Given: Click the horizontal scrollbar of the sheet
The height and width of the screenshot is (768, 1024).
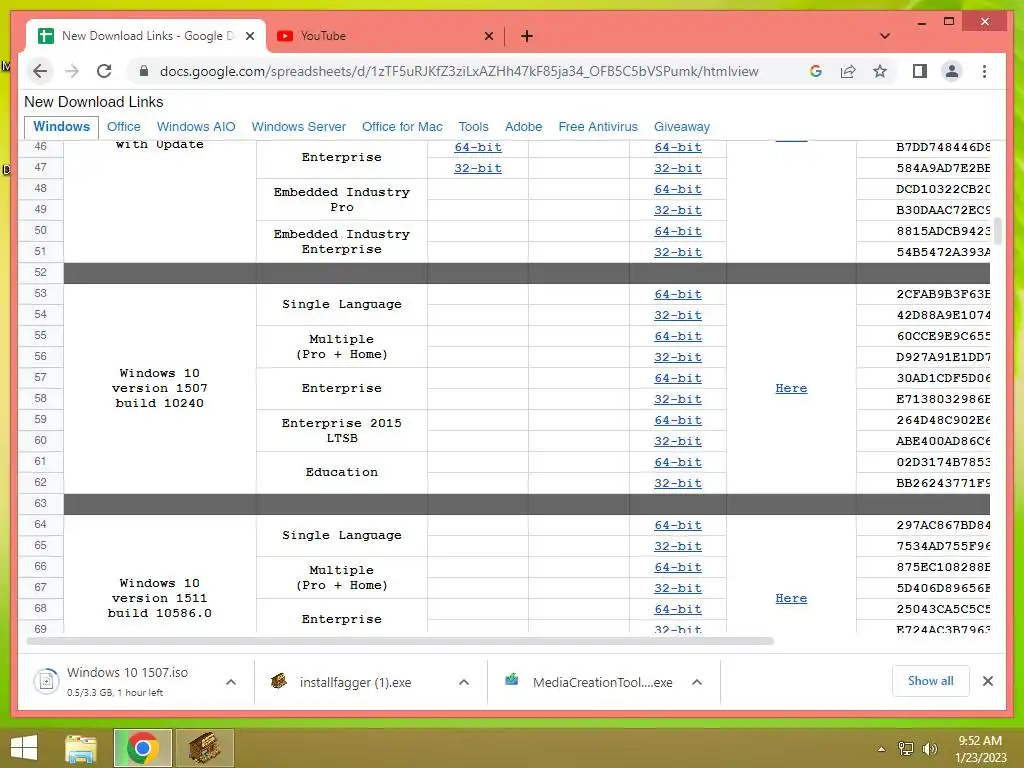Looking at the screenshot, I should 400,641.
